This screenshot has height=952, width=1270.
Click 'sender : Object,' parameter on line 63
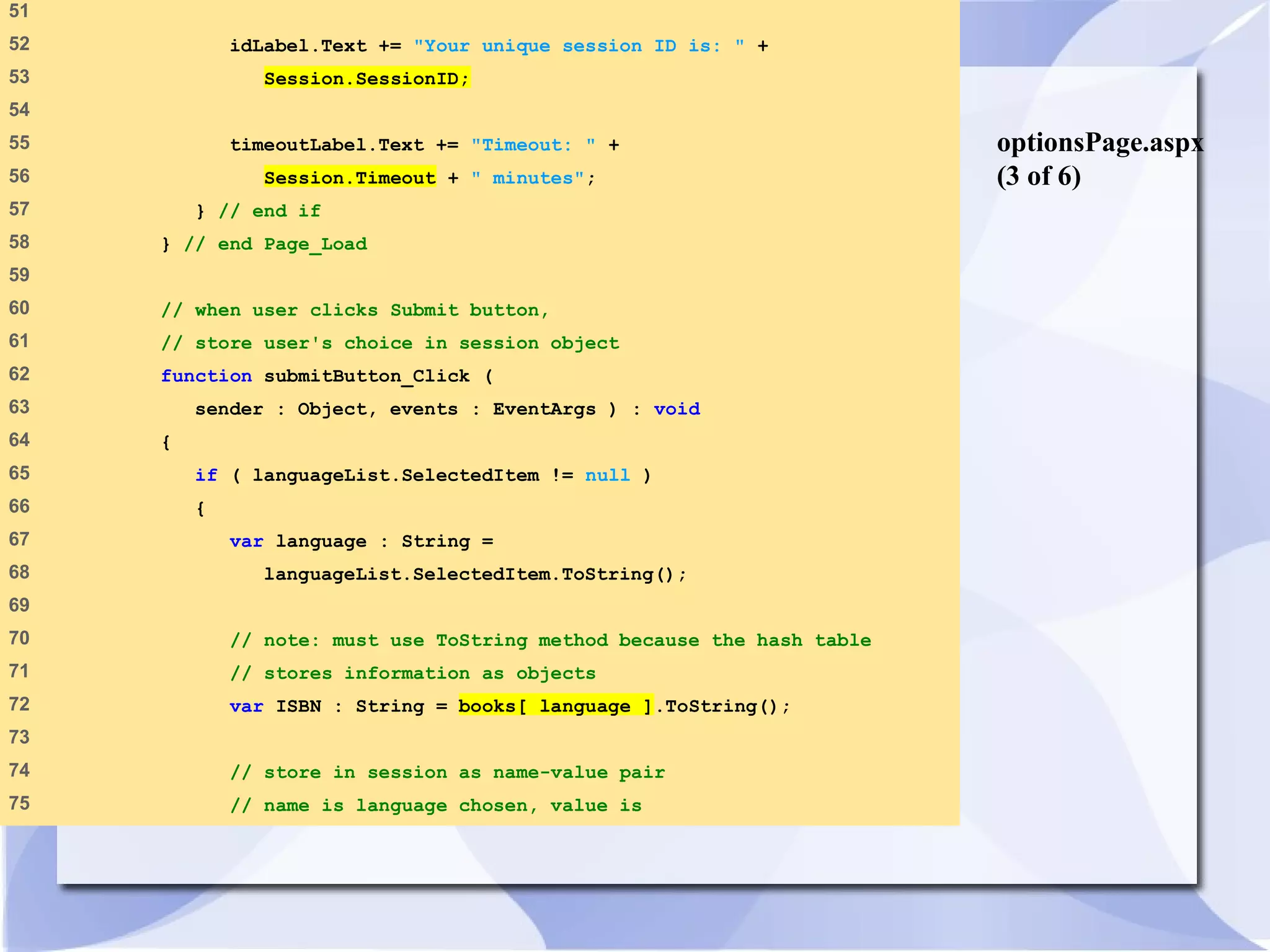(286, 409)
